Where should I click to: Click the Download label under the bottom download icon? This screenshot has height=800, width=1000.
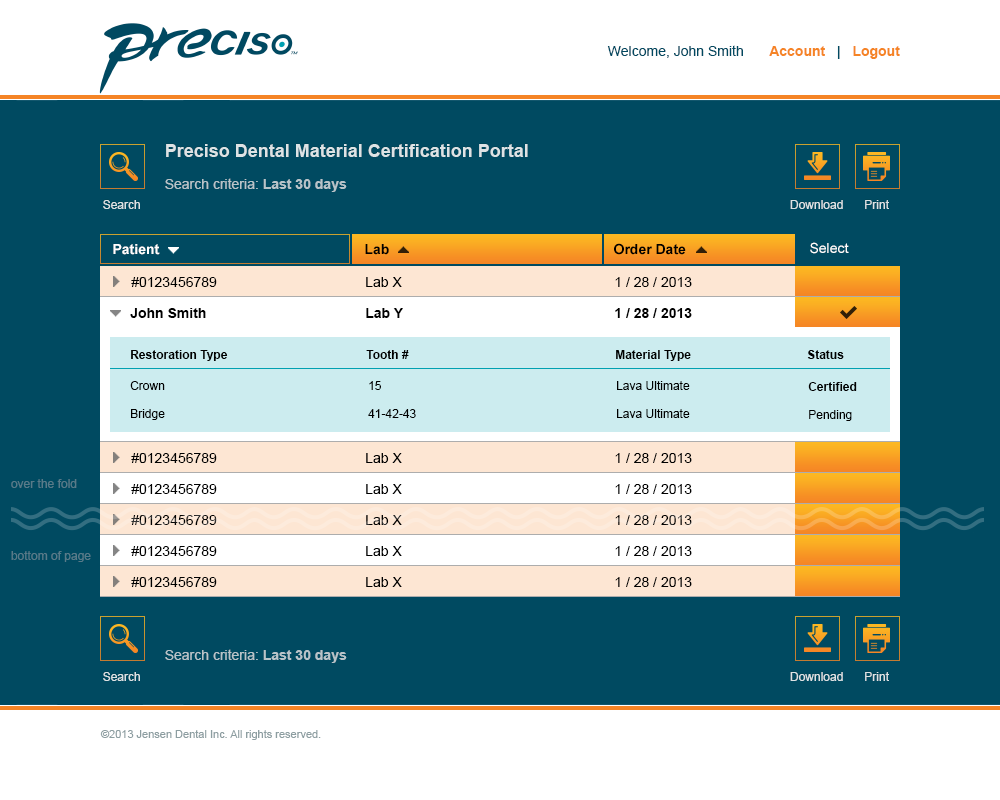pos(816,677)
